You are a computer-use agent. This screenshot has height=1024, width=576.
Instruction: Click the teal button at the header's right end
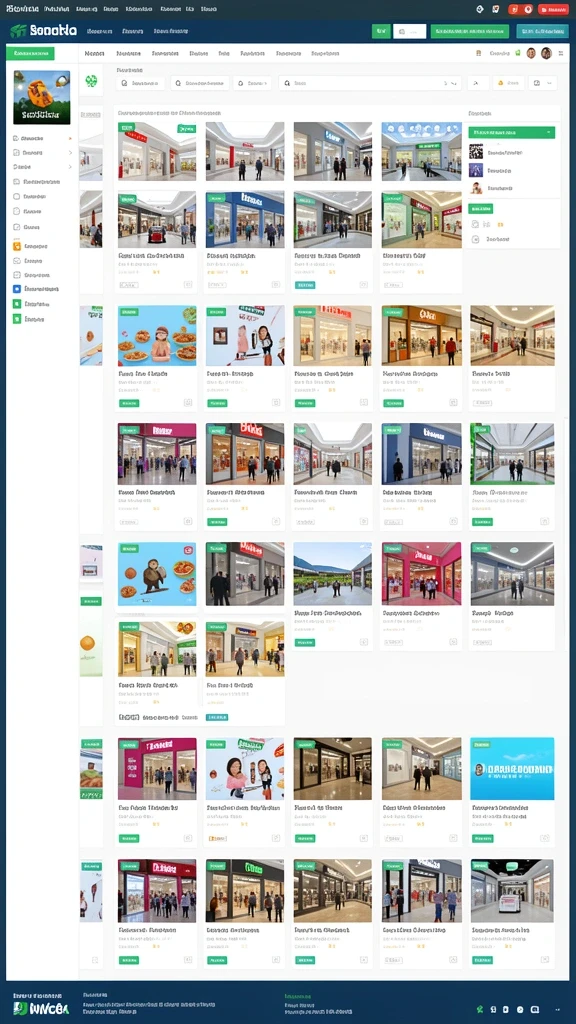542,31
